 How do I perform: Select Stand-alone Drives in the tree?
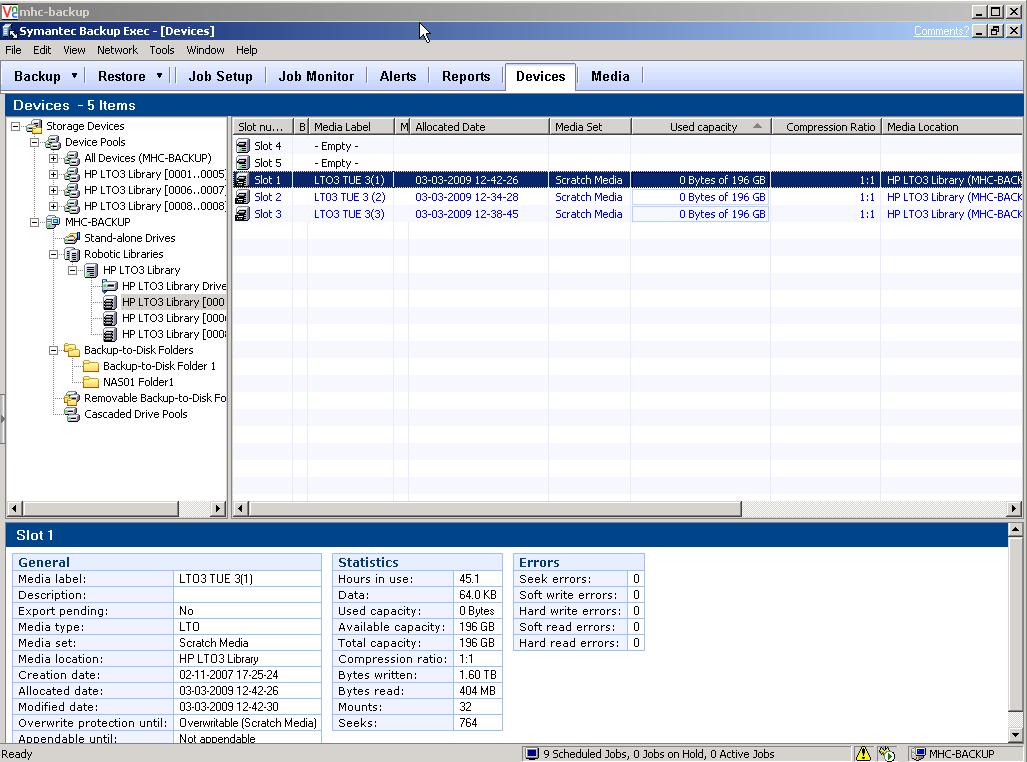130,238
